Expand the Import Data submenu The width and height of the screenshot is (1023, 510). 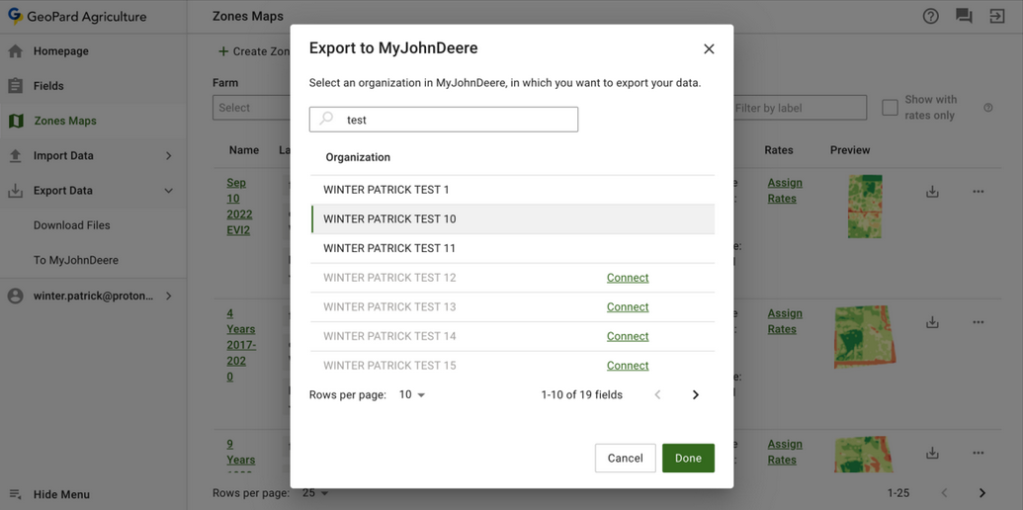[x=168, y=156]
